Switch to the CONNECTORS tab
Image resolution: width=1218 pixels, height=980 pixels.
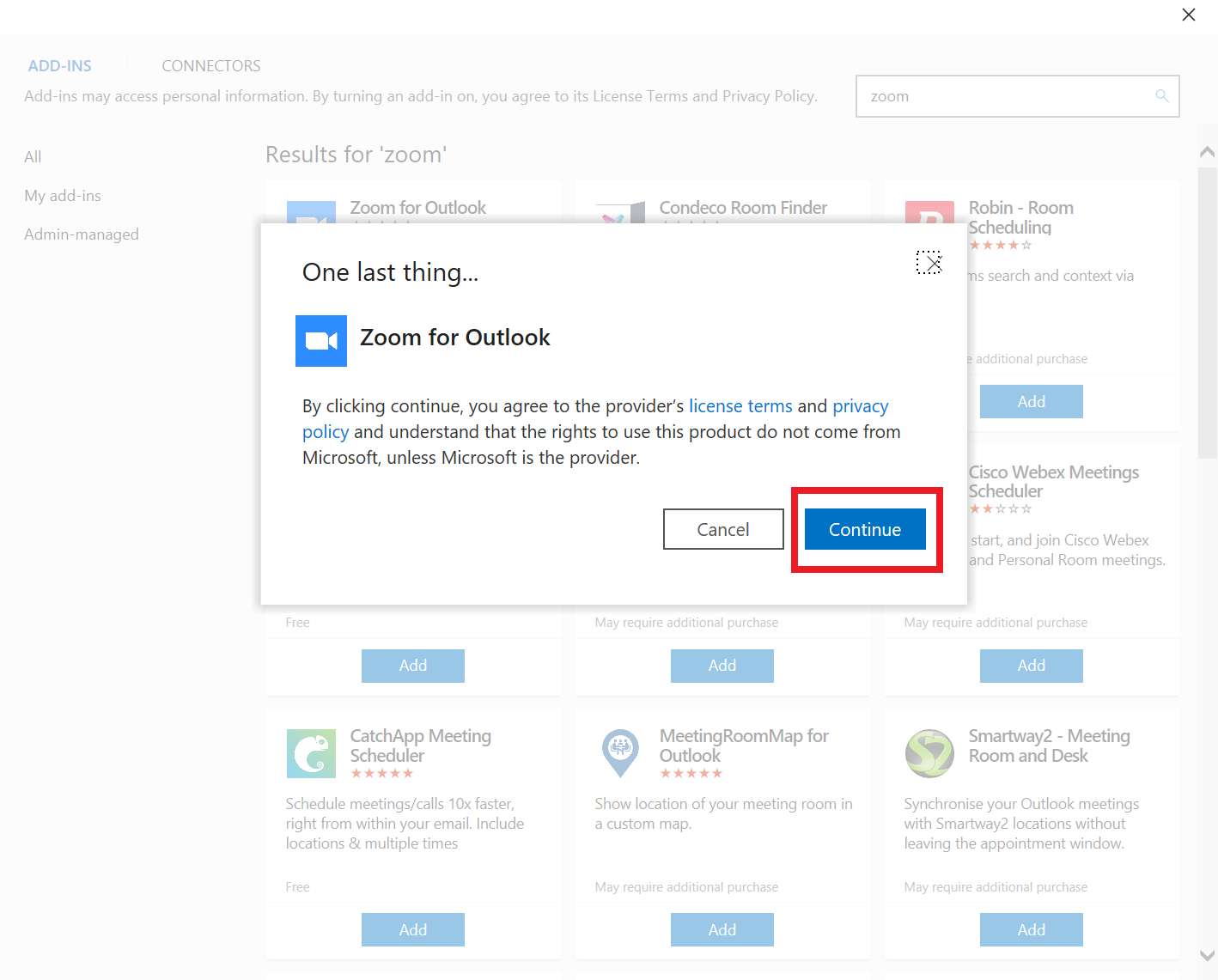(x=211, y=66)
